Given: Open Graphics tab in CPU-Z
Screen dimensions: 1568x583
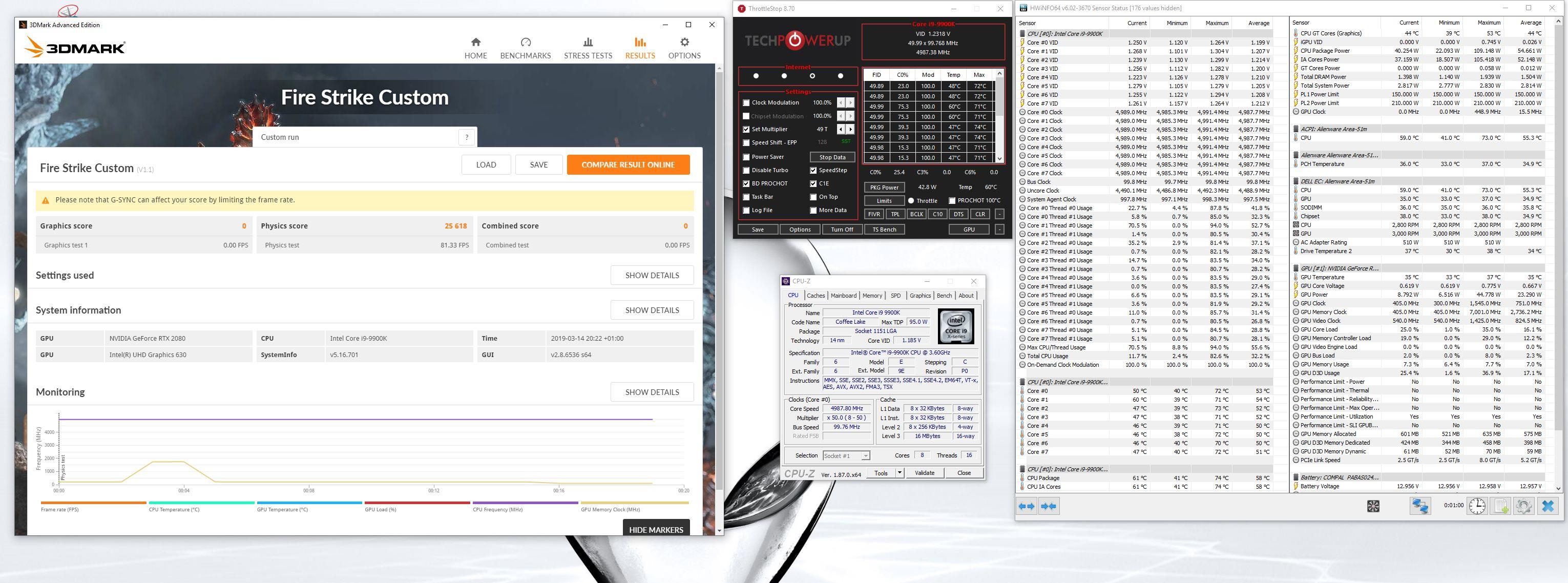Looking at the screenshot, I should tap(919, 296).
